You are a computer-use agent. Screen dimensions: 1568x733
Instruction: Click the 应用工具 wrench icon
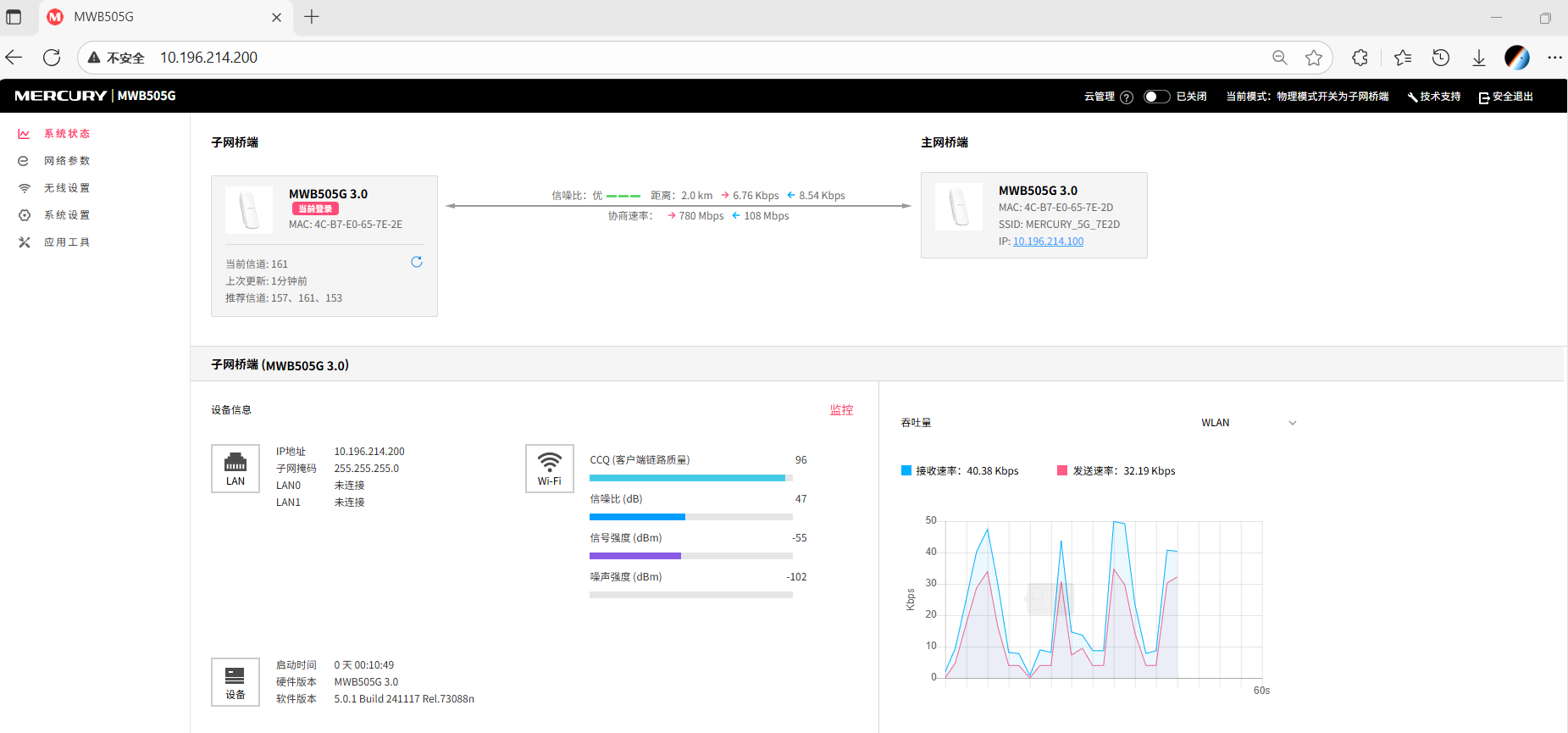(x=24, y=242)
